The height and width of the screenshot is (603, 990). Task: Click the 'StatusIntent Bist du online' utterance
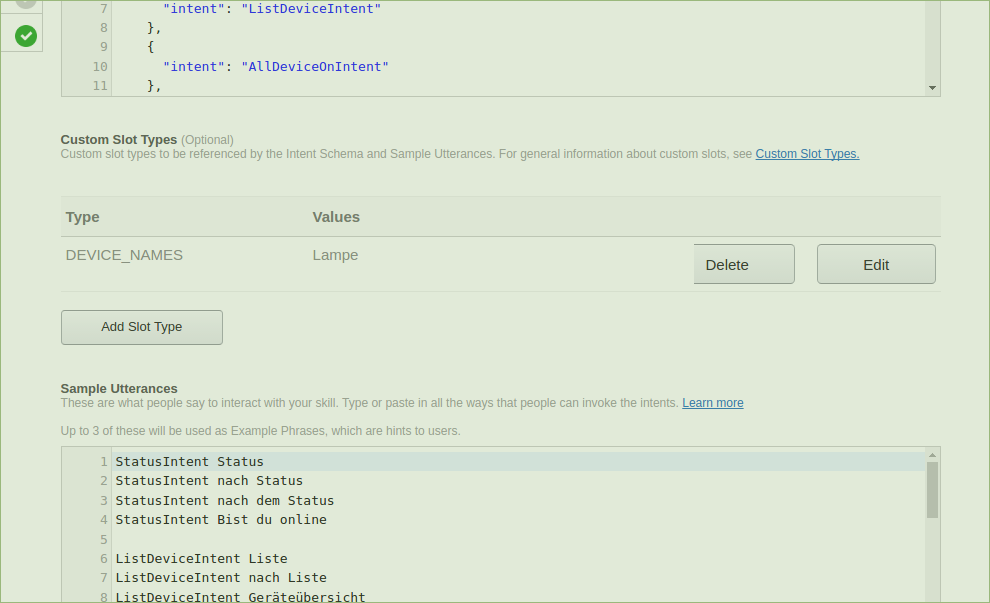point(220,520)
